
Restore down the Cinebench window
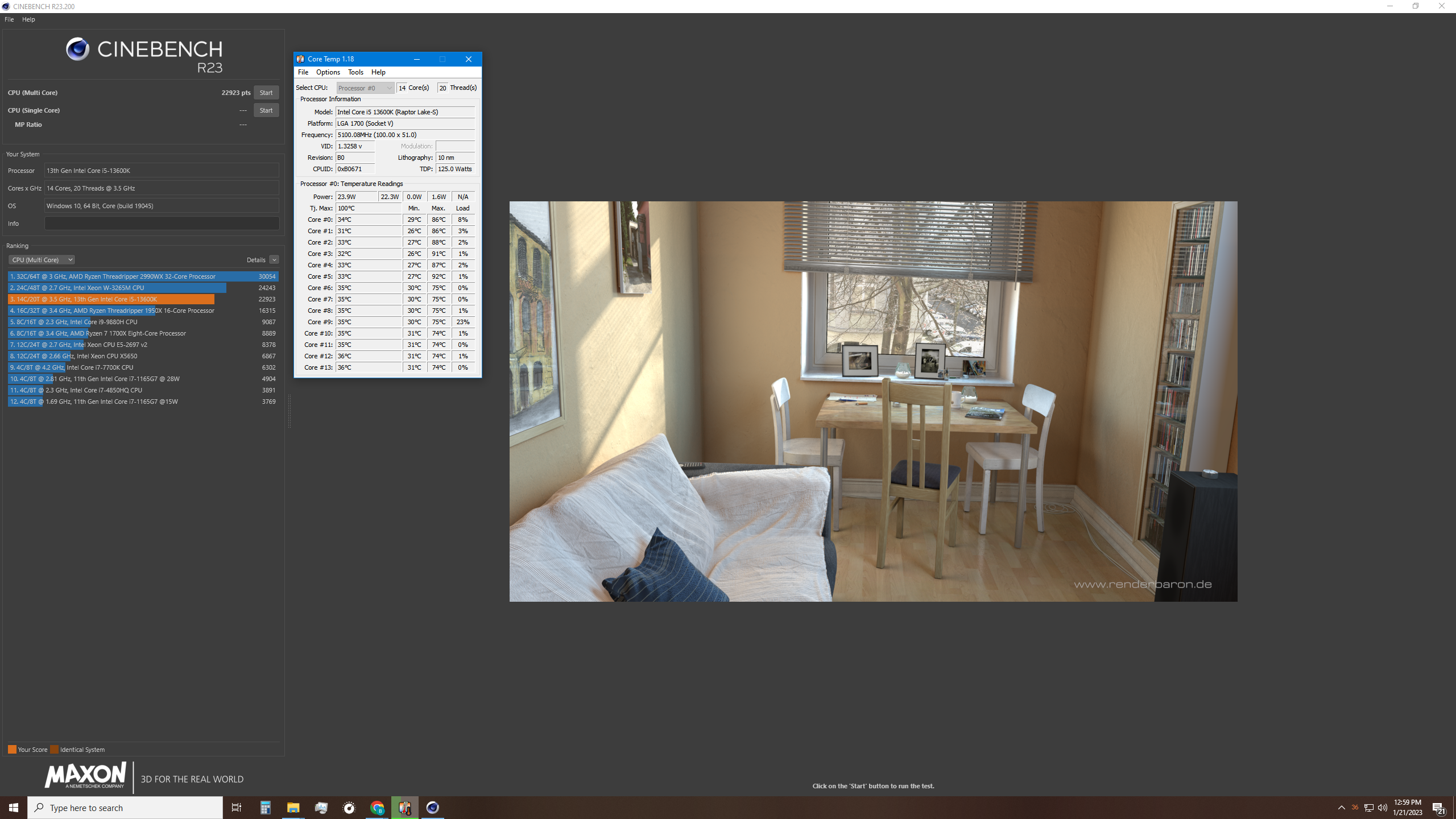[x=1416, y=6]
